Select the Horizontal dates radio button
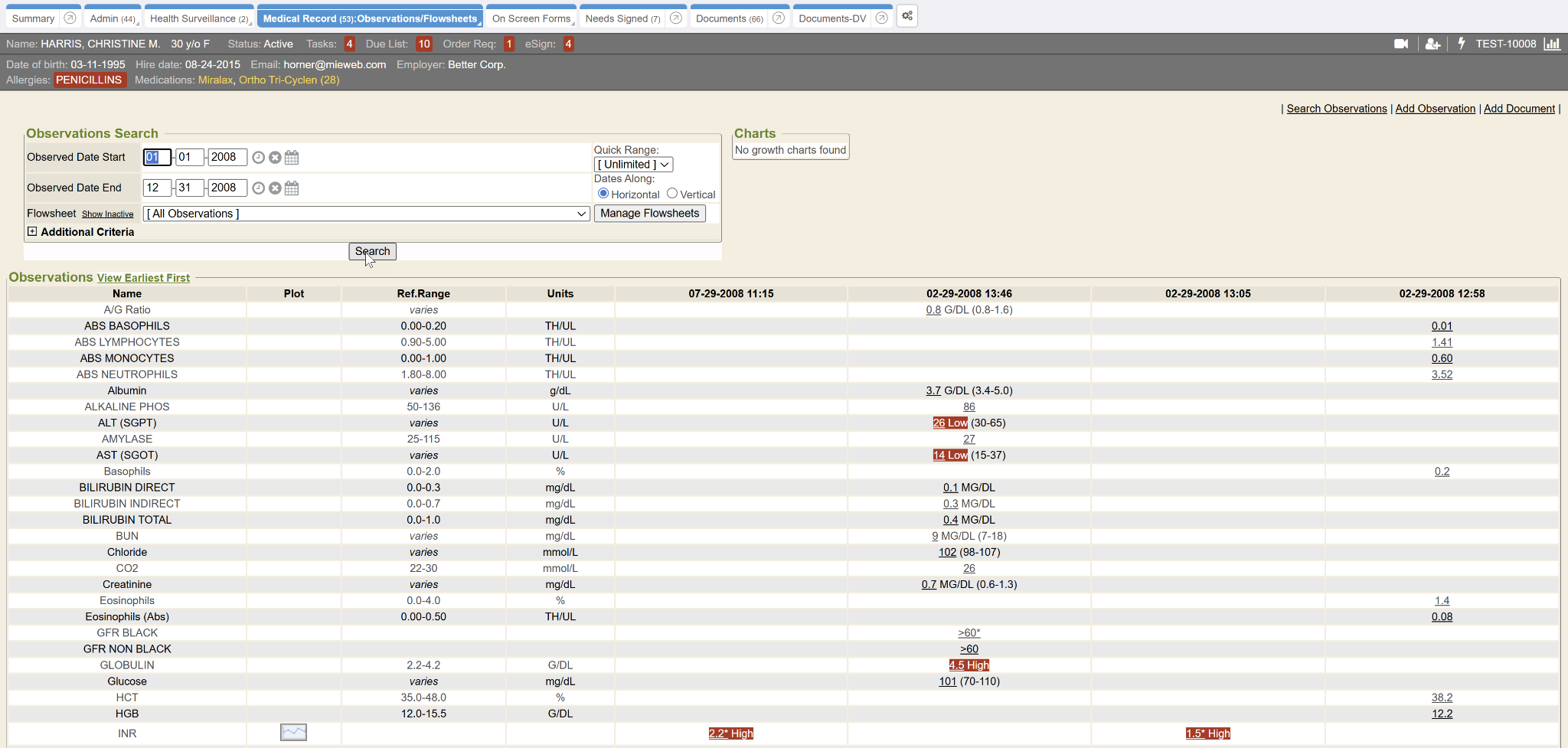The image size is (1568, 748). tap(603, 194)
